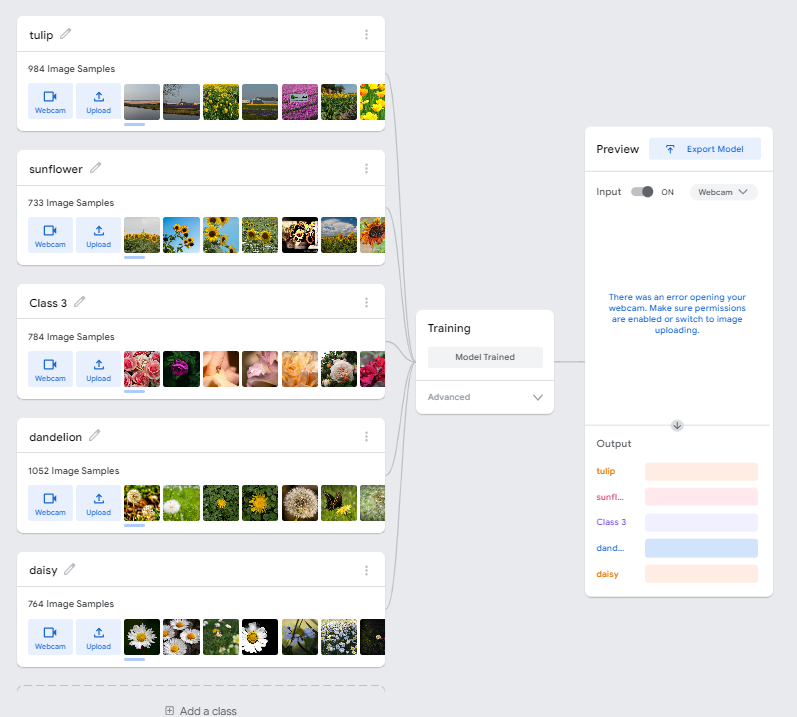
Task: Upload images to daisy class
Action: (99, 637)
